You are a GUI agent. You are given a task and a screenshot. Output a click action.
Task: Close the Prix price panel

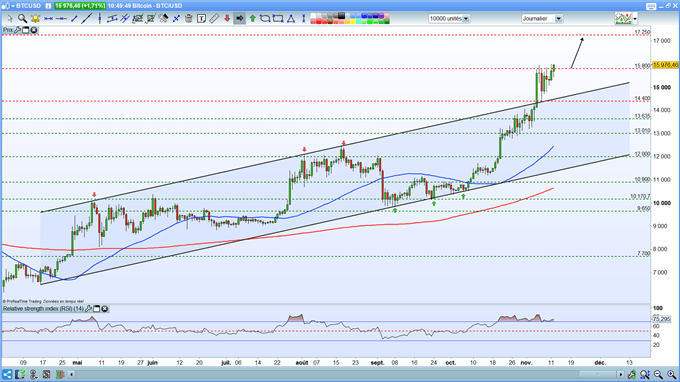pyautogui.click(x=33, y=30)
